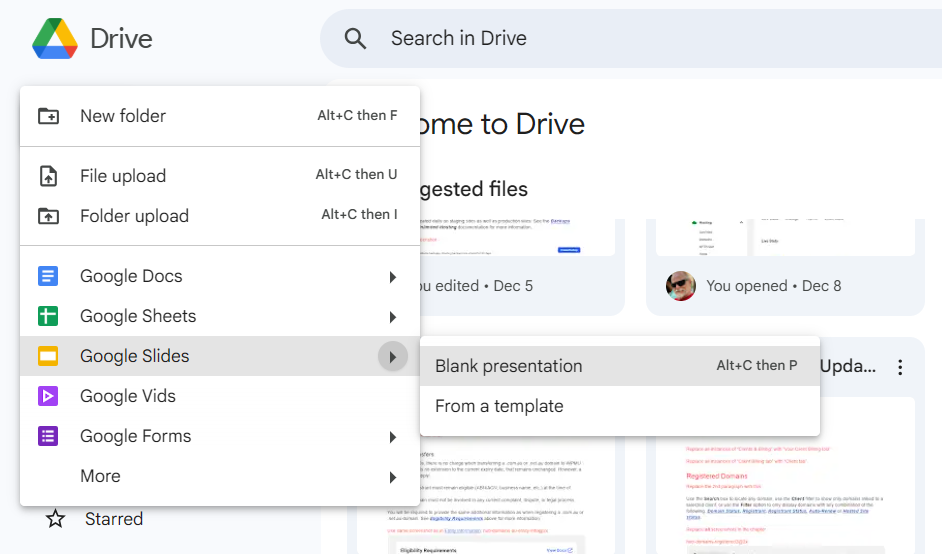Screen dimensions: 942x554
Task: Click the 'You opened • Dec 8' text
Action: [x=774, y=286]
